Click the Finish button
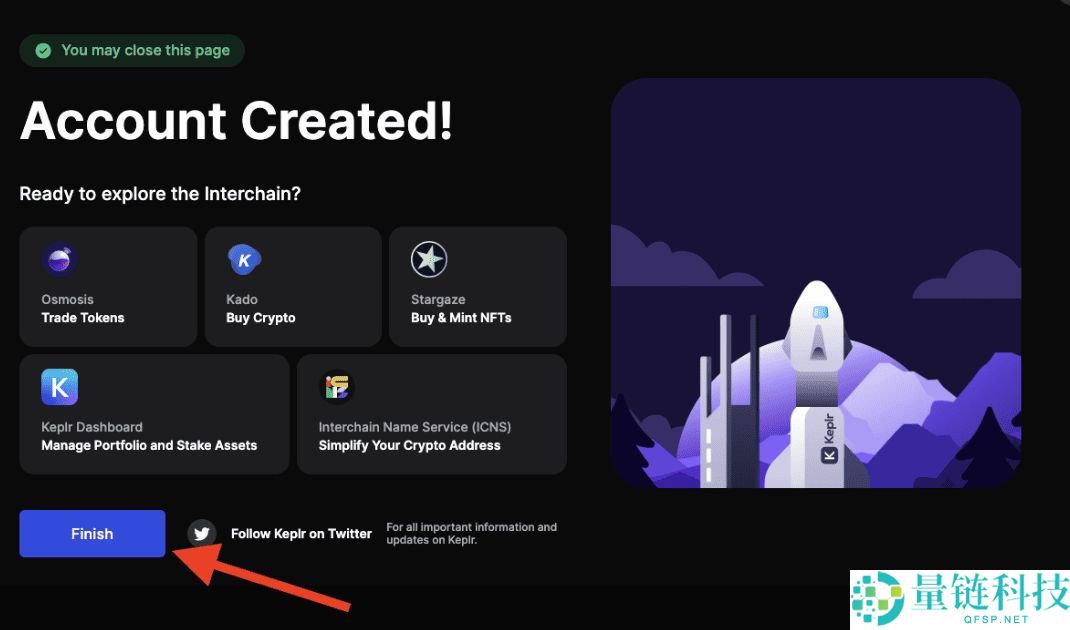Screen dimensions: 1070x630 click(x=92, y=534)
